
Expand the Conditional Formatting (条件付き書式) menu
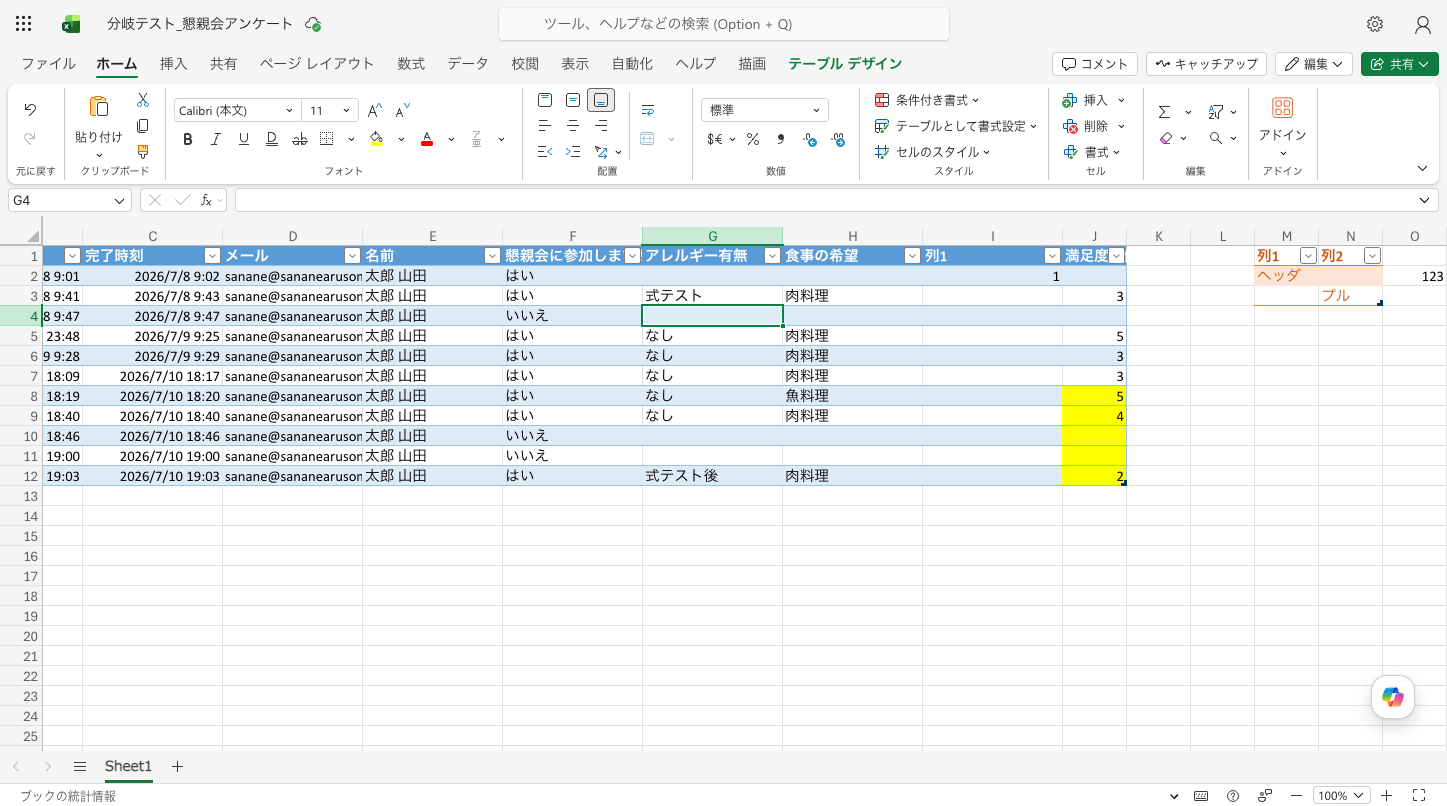927,100
